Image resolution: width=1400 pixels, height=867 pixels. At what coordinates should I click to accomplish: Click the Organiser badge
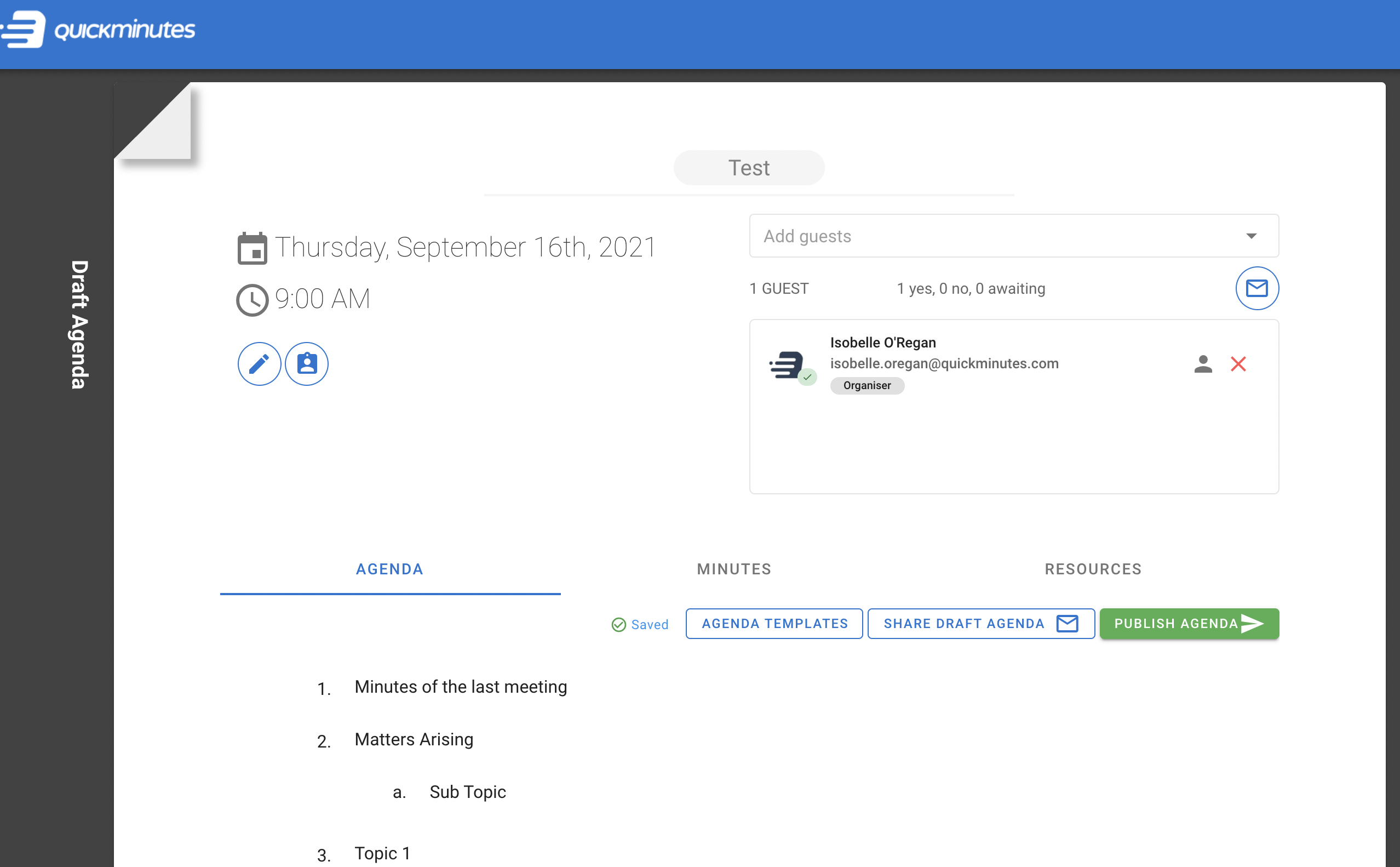point(867,385)
